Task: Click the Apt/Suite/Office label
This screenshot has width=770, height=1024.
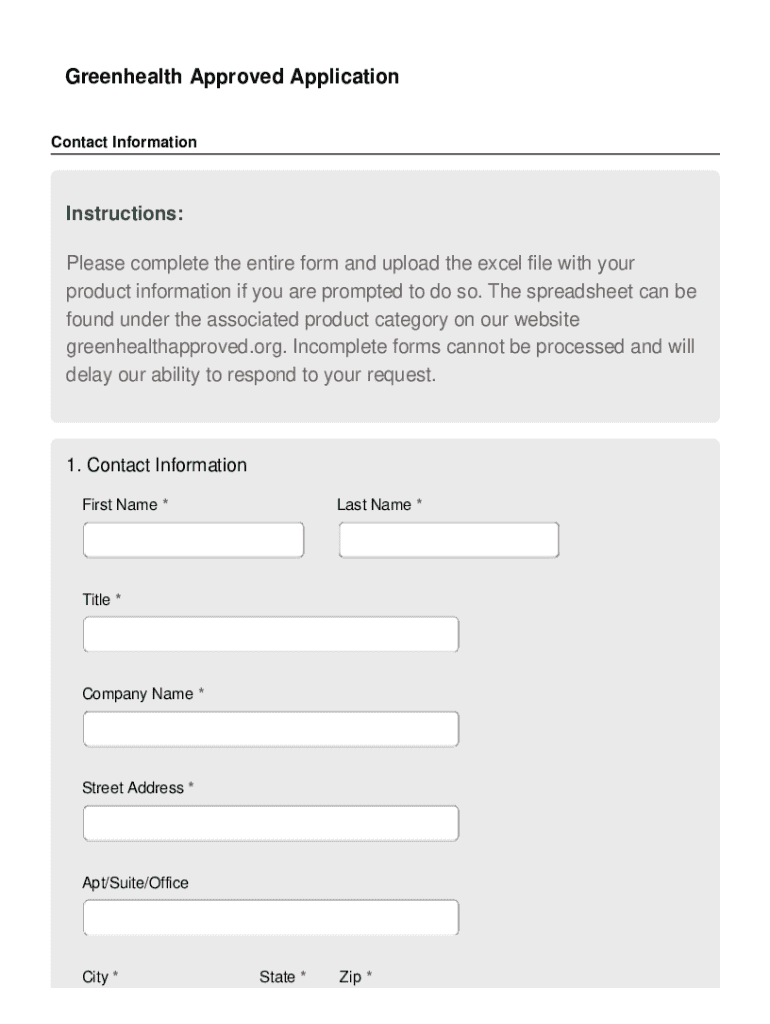Action: tap(135, 883)
